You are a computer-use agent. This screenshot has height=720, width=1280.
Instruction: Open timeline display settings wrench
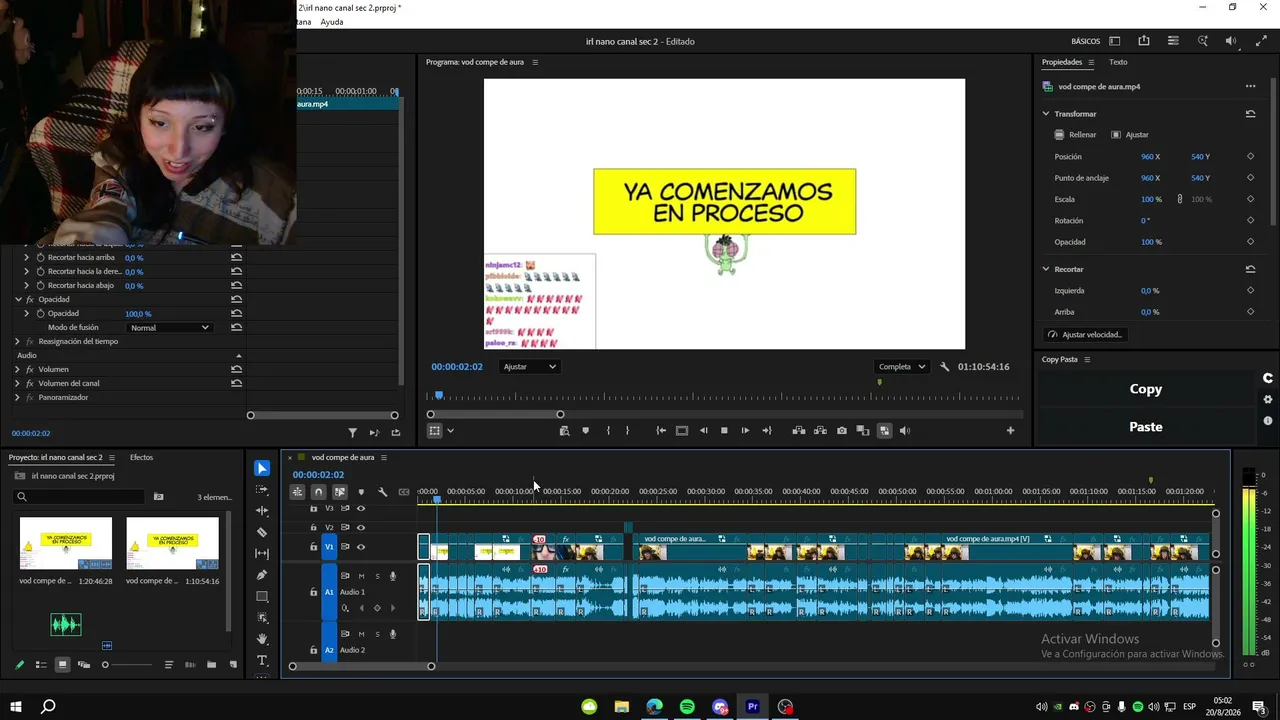[x=382, y=492]
